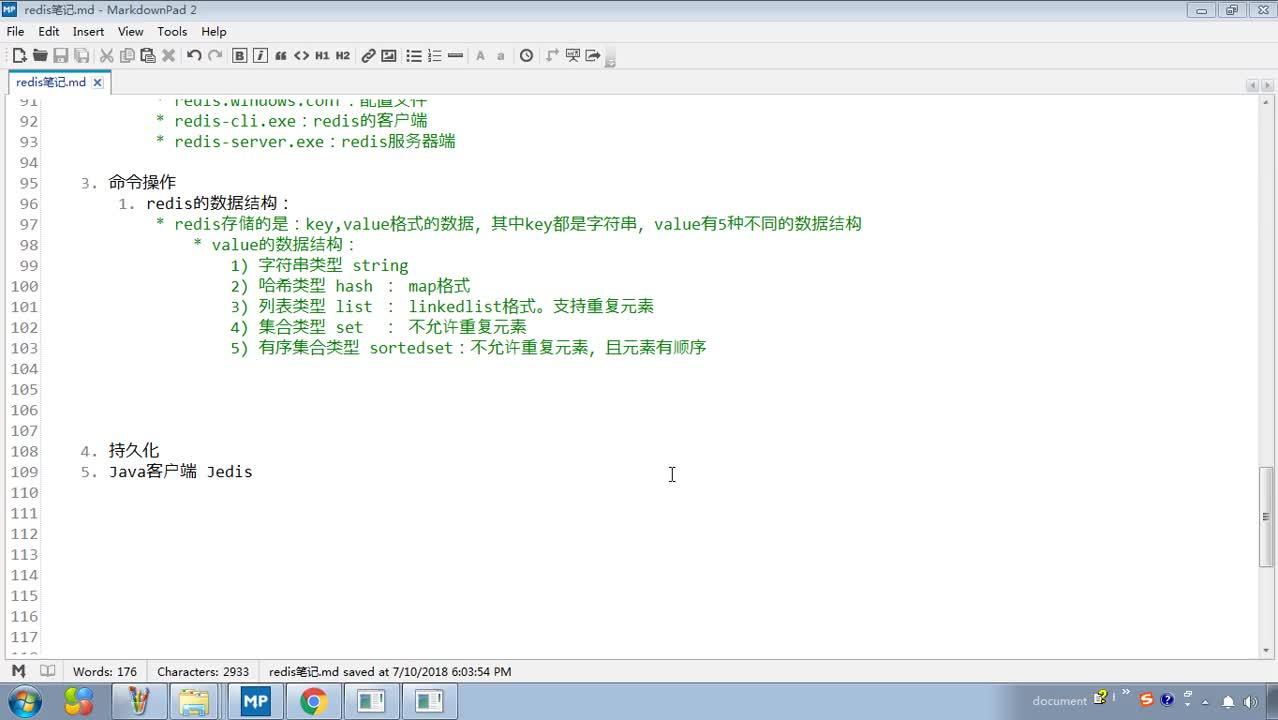Open Google Chrome from the taskbar

click(x=313, y=702)
